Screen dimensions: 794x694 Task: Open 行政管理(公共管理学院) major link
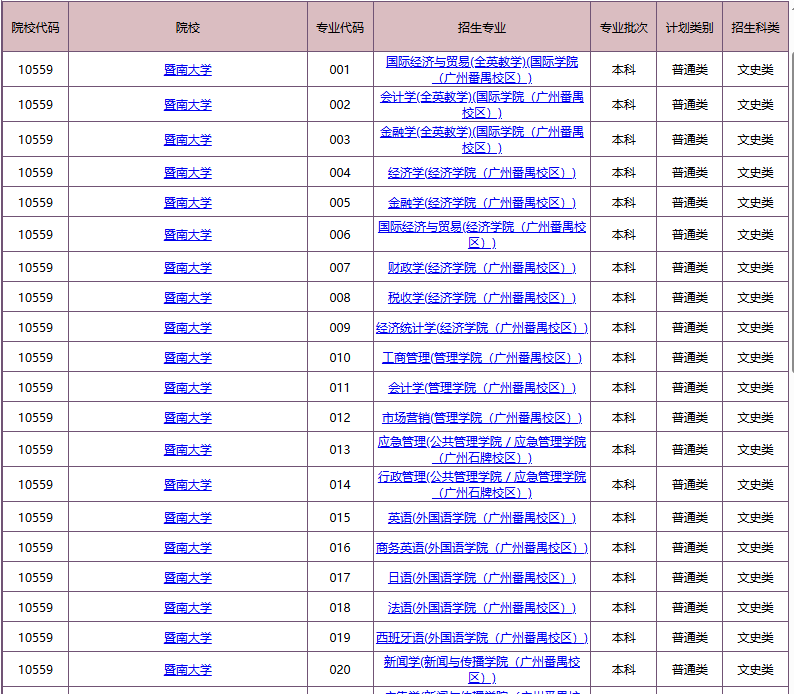482,484
